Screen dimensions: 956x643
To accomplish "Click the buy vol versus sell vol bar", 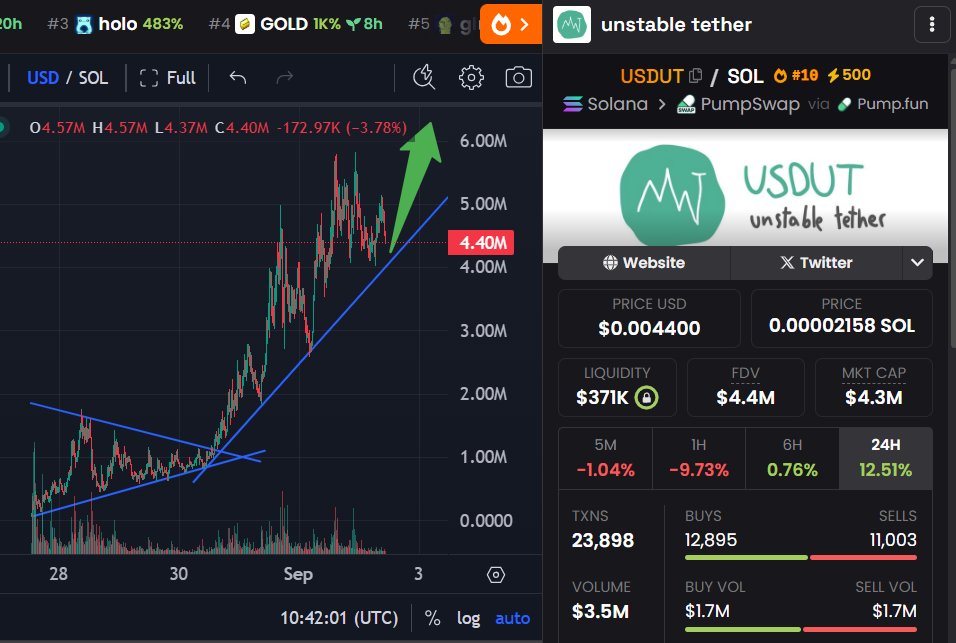I will tap(801, 629).
